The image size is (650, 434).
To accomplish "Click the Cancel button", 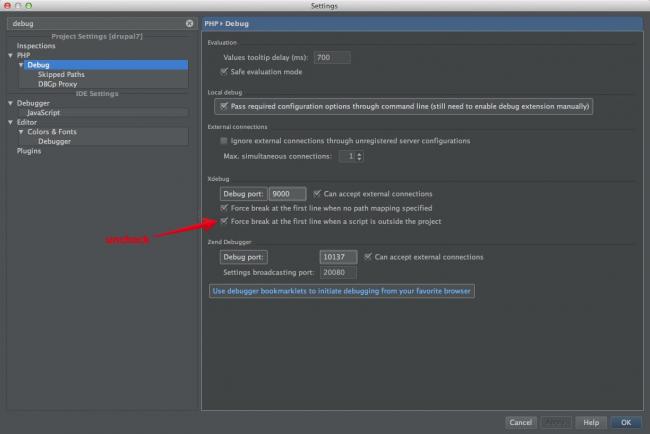I will [521, 422].
